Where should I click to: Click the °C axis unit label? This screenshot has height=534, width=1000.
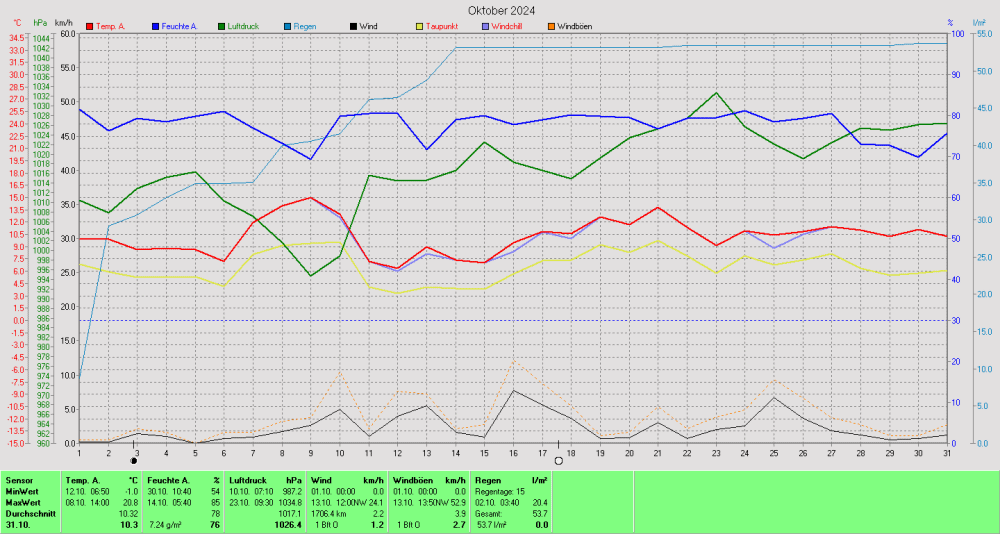click(16, 22)
